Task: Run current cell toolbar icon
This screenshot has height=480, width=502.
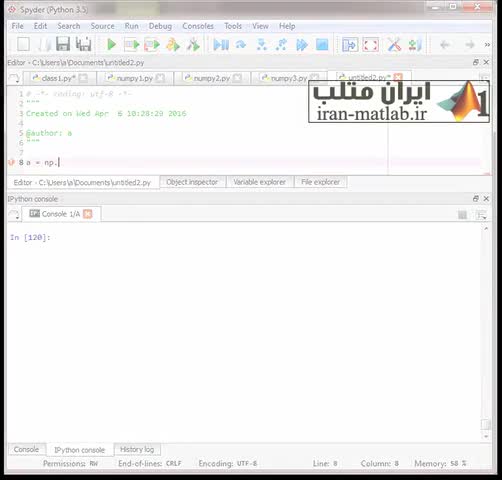Action: (x=131, y=44)
